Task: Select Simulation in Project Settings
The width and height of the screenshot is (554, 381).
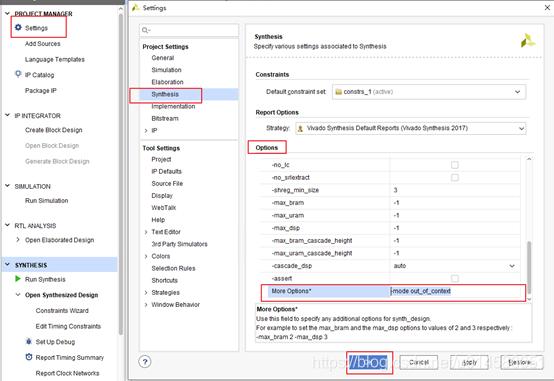Action: 166,70
